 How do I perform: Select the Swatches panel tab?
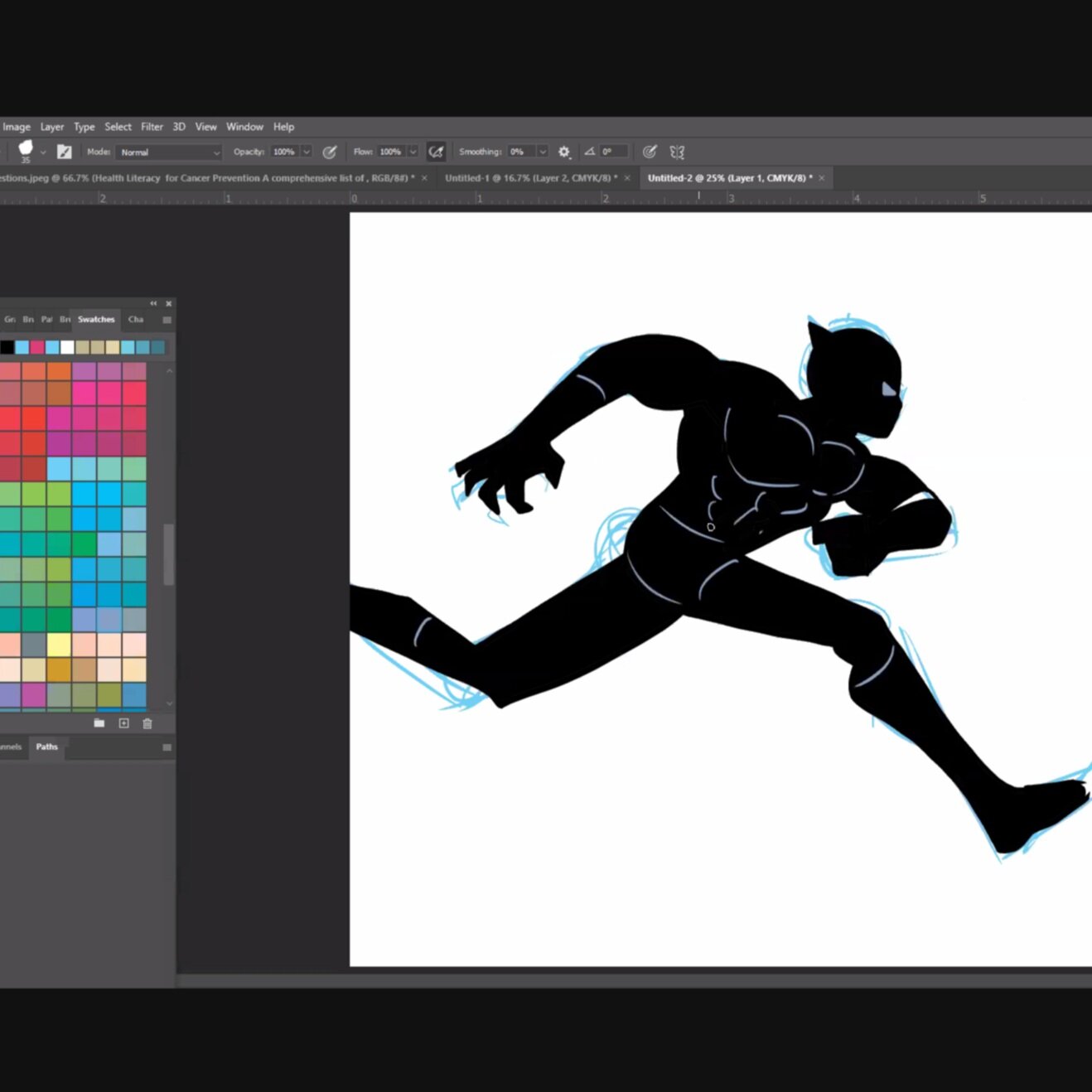click(96, 319)
